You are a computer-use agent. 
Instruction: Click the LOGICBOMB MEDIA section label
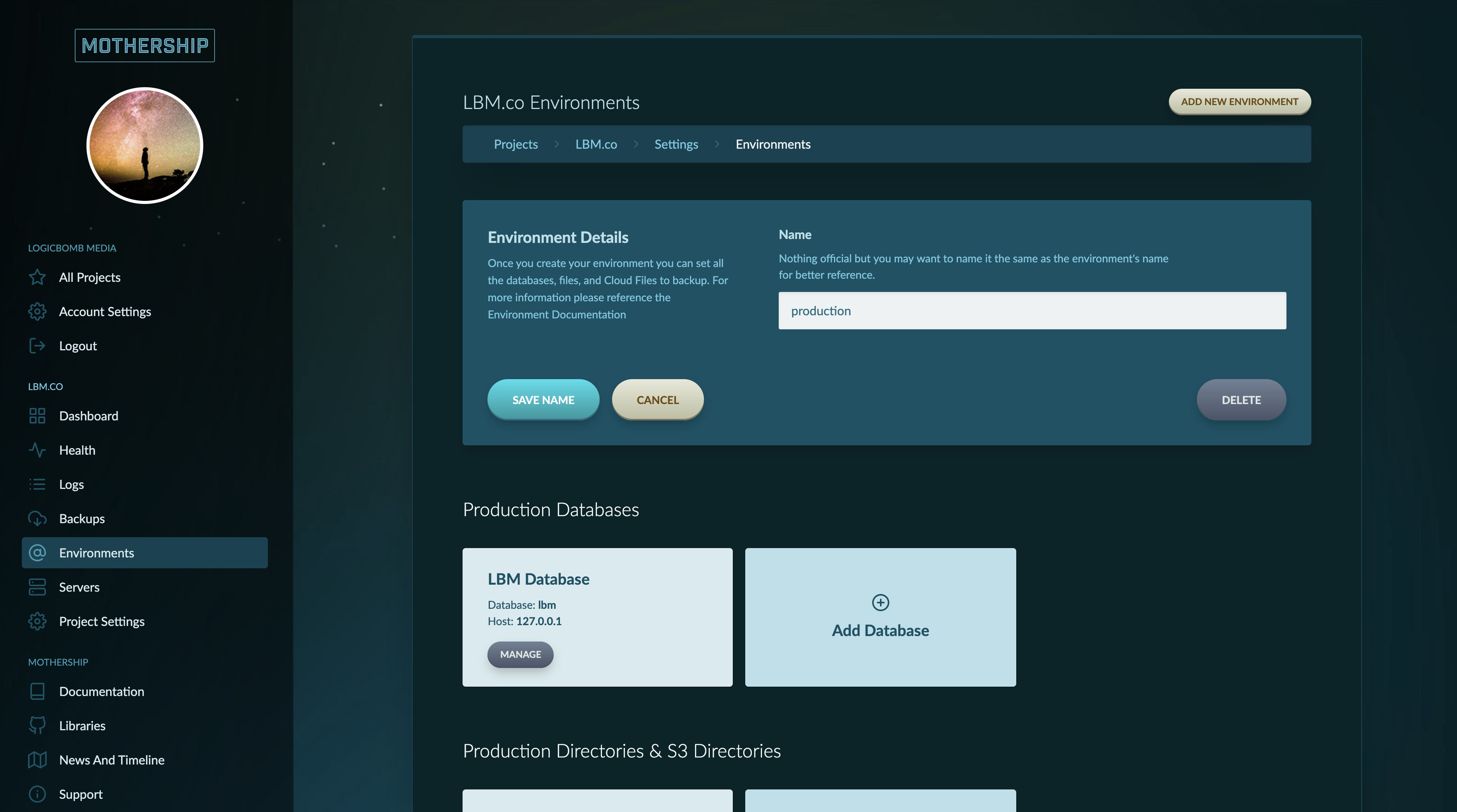coord(72,248)
